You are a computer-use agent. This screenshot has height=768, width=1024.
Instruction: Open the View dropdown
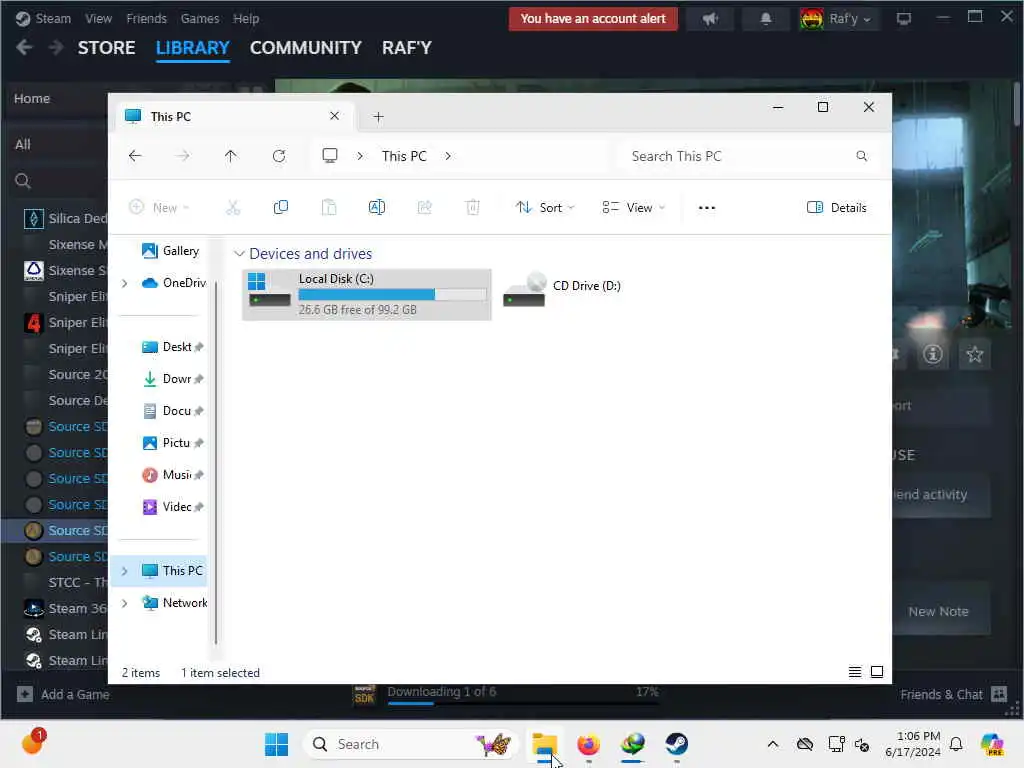633,208
